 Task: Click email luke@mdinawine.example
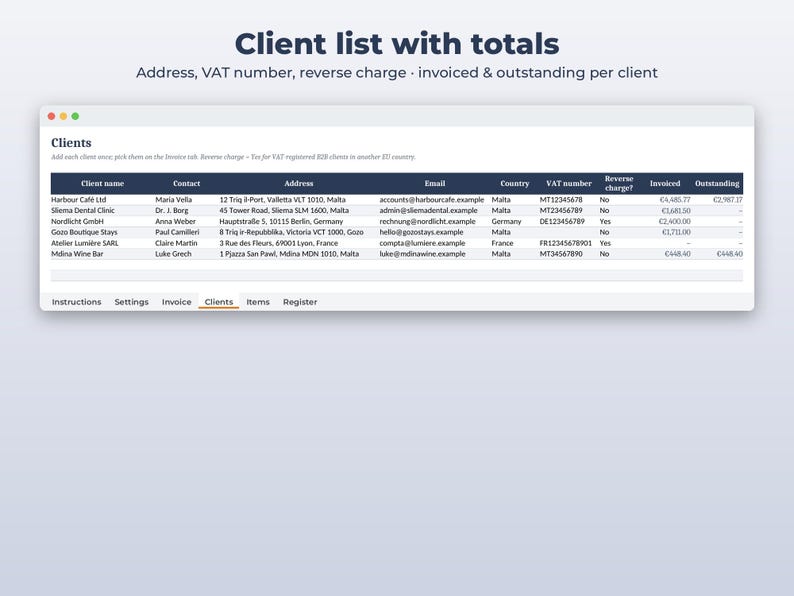(x=422, y=254)
